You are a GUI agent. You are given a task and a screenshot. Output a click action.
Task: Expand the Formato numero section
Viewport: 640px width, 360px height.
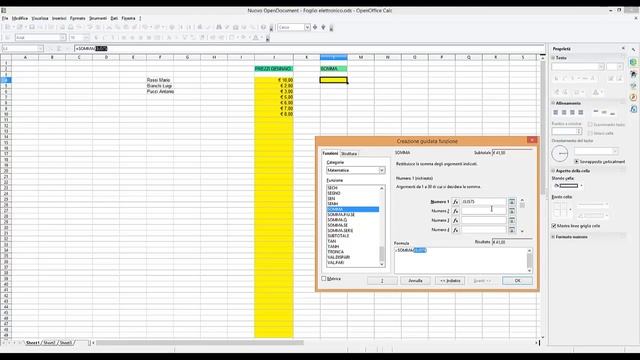coord(554,237)
